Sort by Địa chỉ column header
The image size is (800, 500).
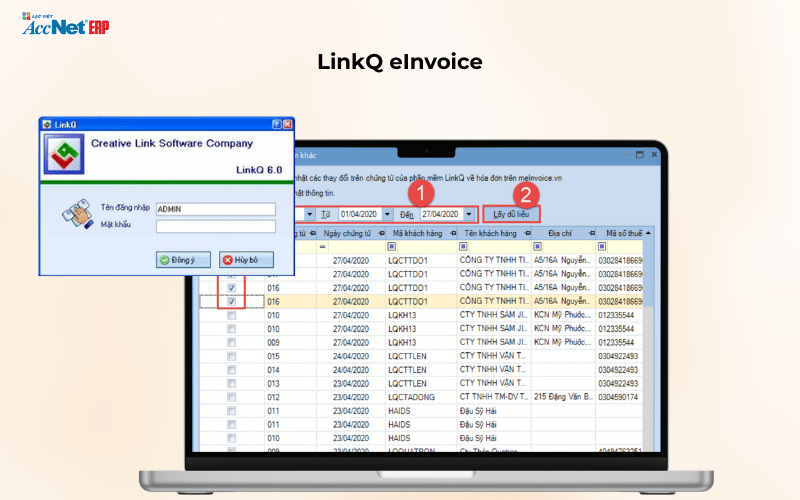pyautogui.click(x=560, y=233)
